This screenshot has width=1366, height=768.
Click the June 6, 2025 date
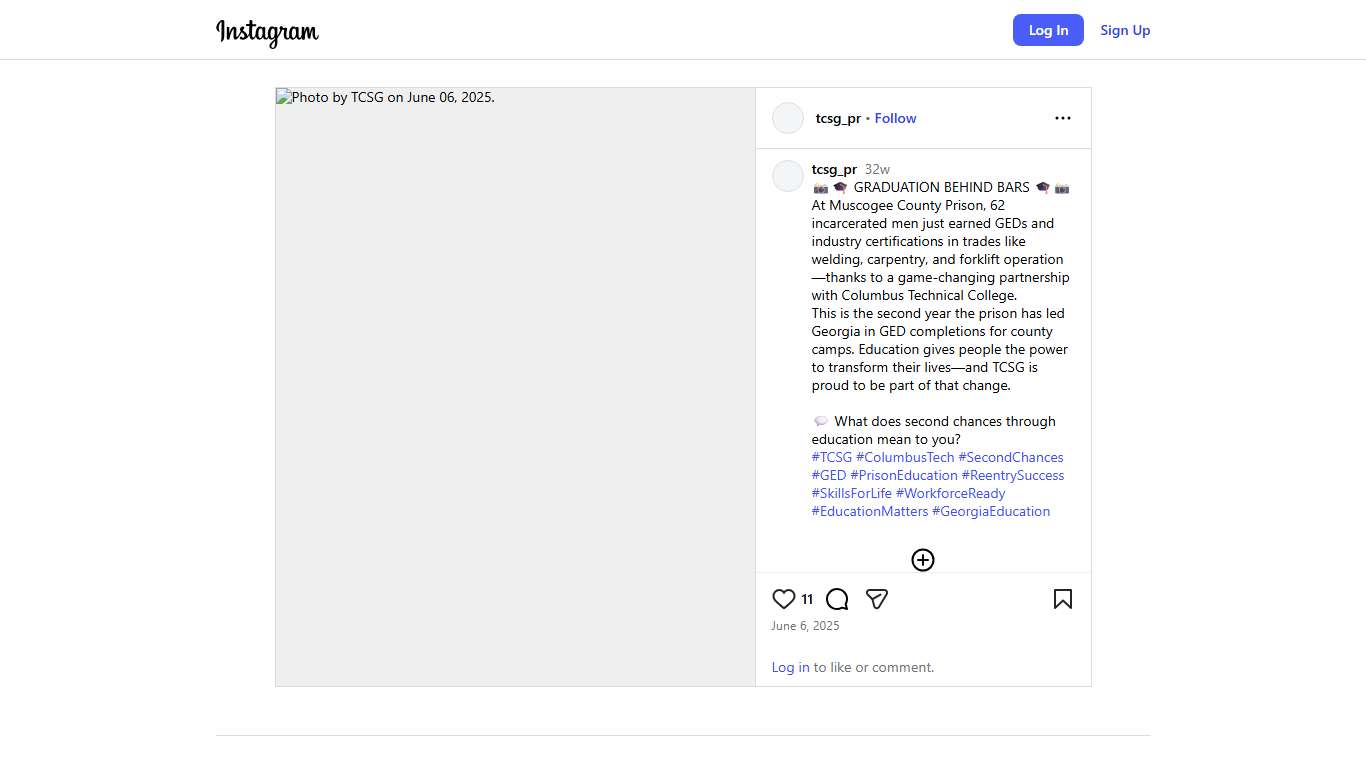coord(805,626)
